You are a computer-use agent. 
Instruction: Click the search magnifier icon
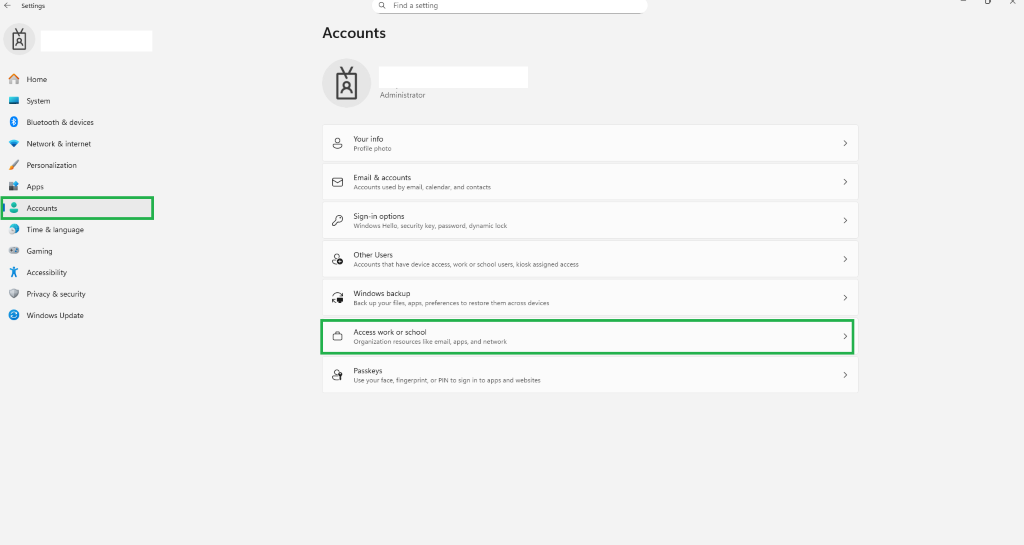point(382,5)
